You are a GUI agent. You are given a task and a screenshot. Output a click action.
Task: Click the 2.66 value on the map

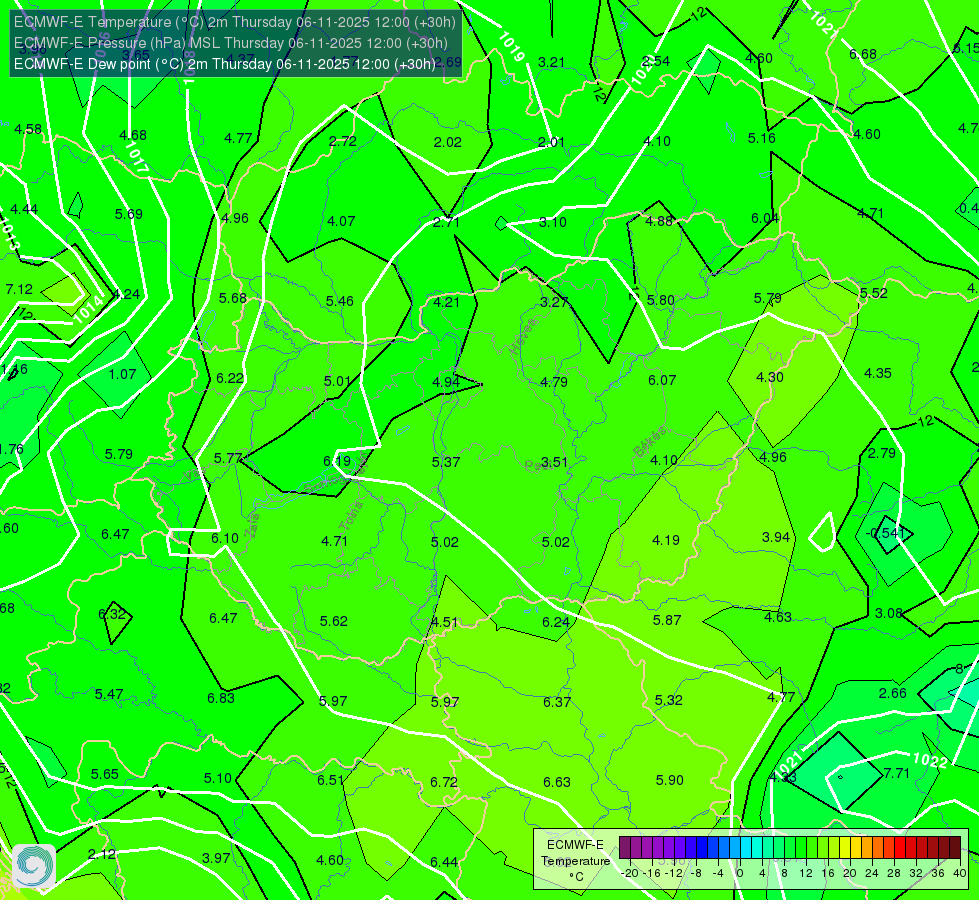(893, 693)
